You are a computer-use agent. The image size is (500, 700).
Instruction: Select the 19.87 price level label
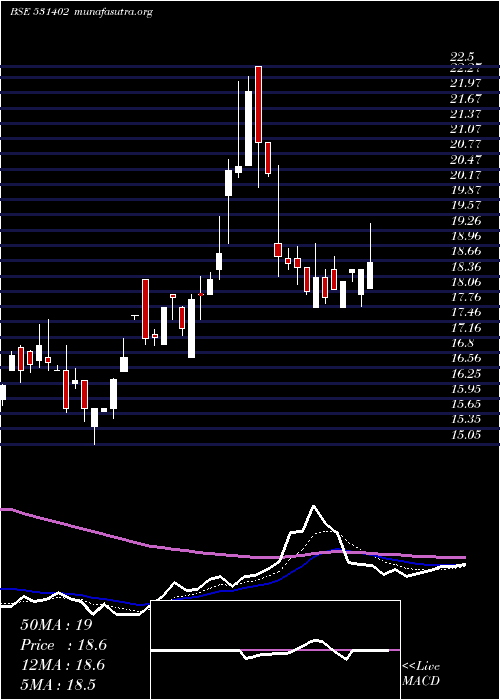(x=466, y=190)
